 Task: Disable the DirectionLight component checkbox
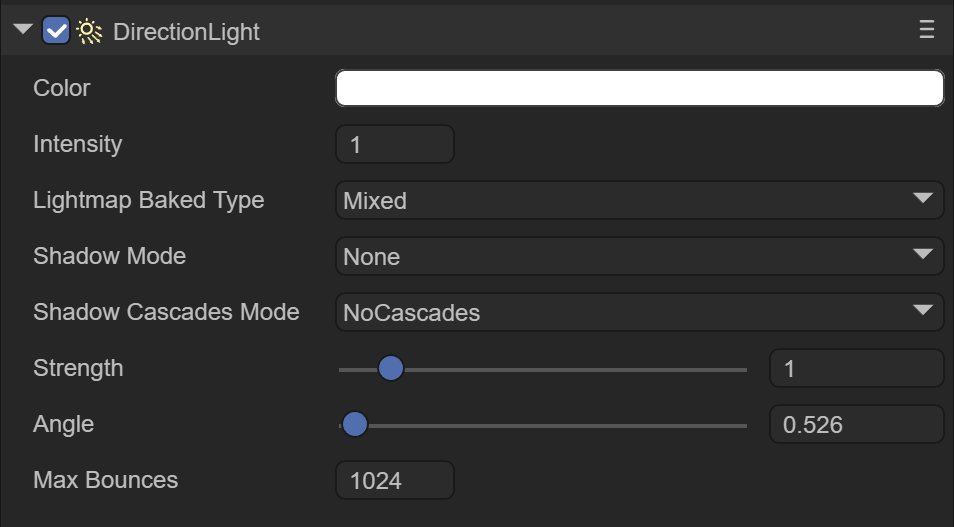(57, 32)
